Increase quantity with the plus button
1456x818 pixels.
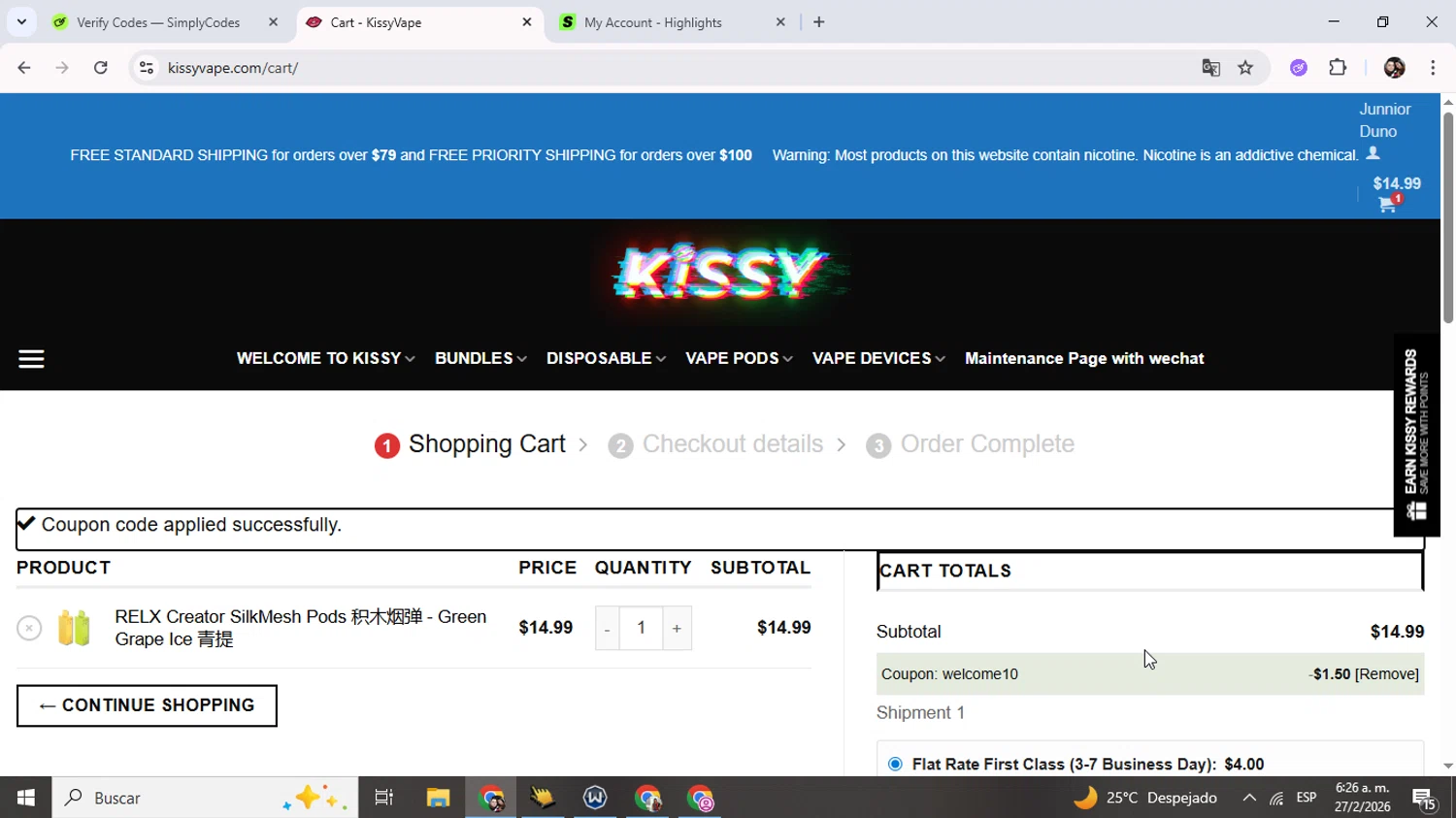coord(677,628)
